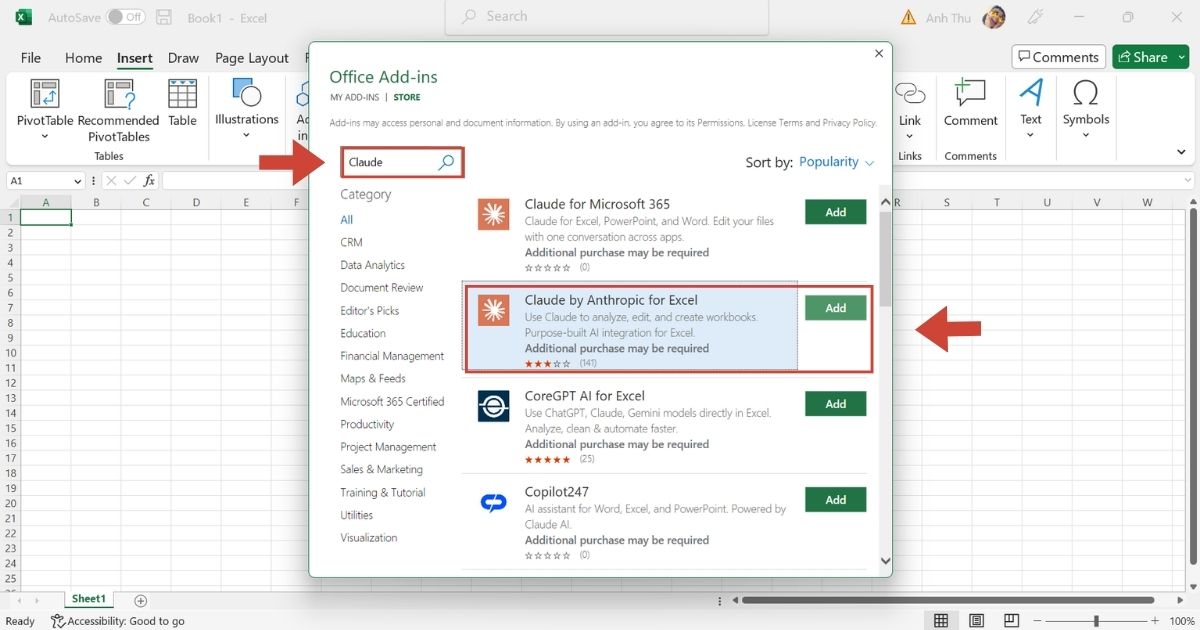Select the All category
This screenshot has height=630, width=1200.
tap(347, 220)
